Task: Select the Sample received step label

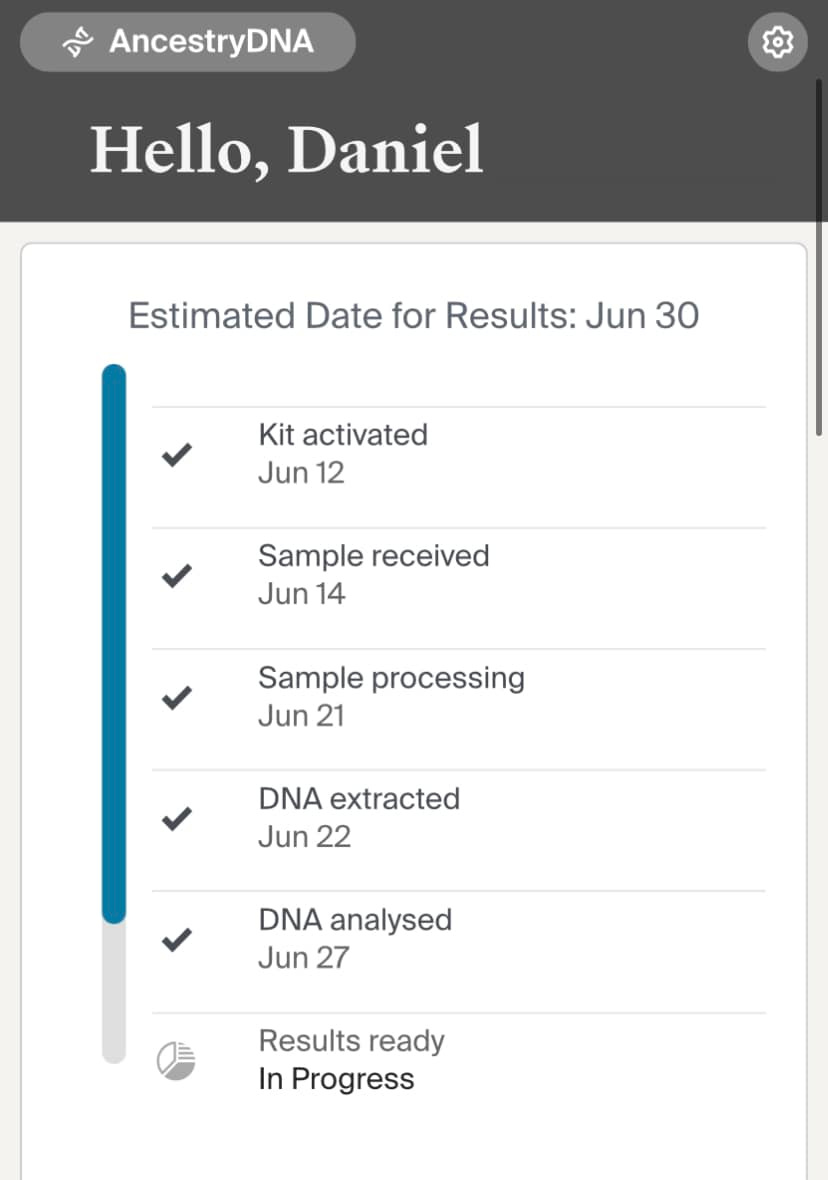Action: click(373, 556)
